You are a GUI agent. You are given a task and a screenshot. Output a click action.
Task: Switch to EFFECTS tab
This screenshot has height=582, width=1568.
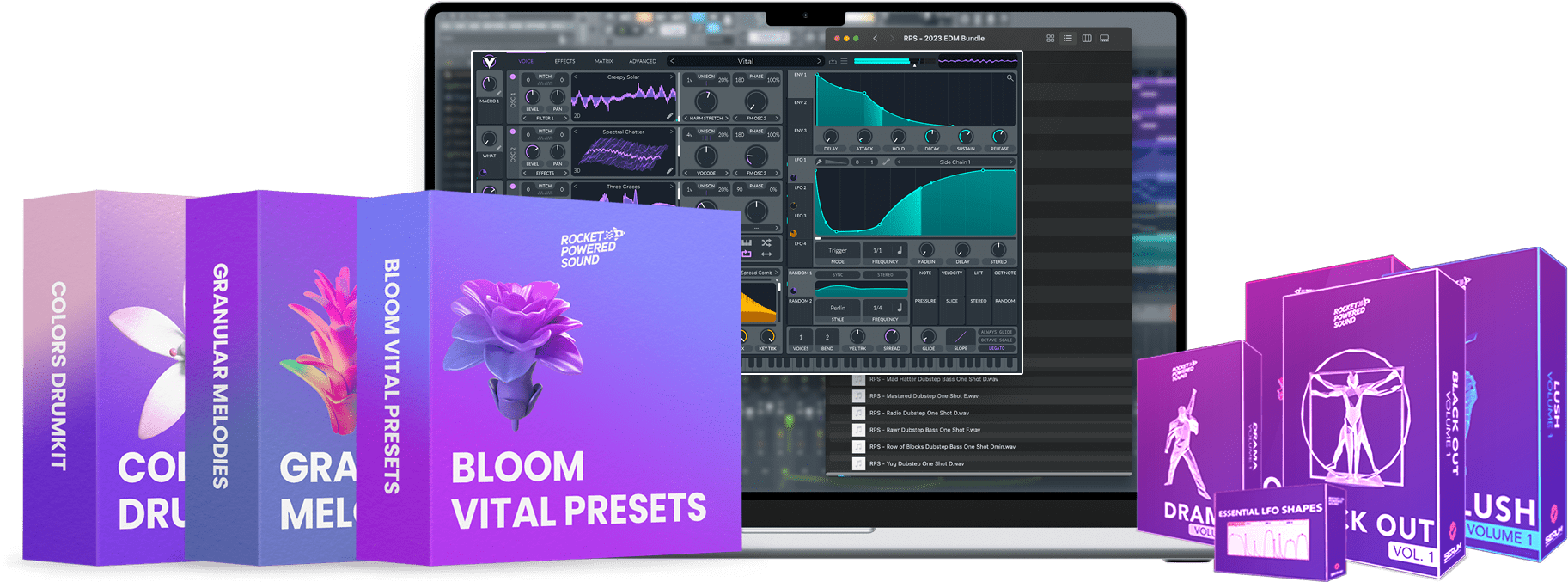564,61
